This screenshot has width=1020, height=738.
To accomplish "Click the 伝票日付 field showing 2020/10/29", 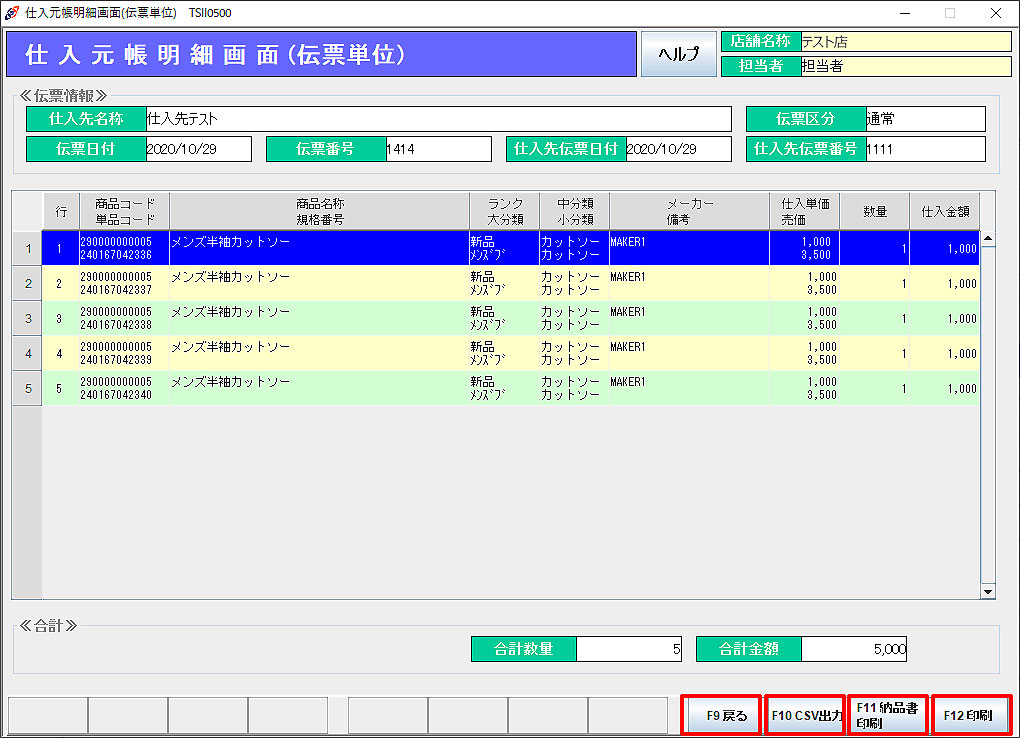I will click(x=198, y=149).
